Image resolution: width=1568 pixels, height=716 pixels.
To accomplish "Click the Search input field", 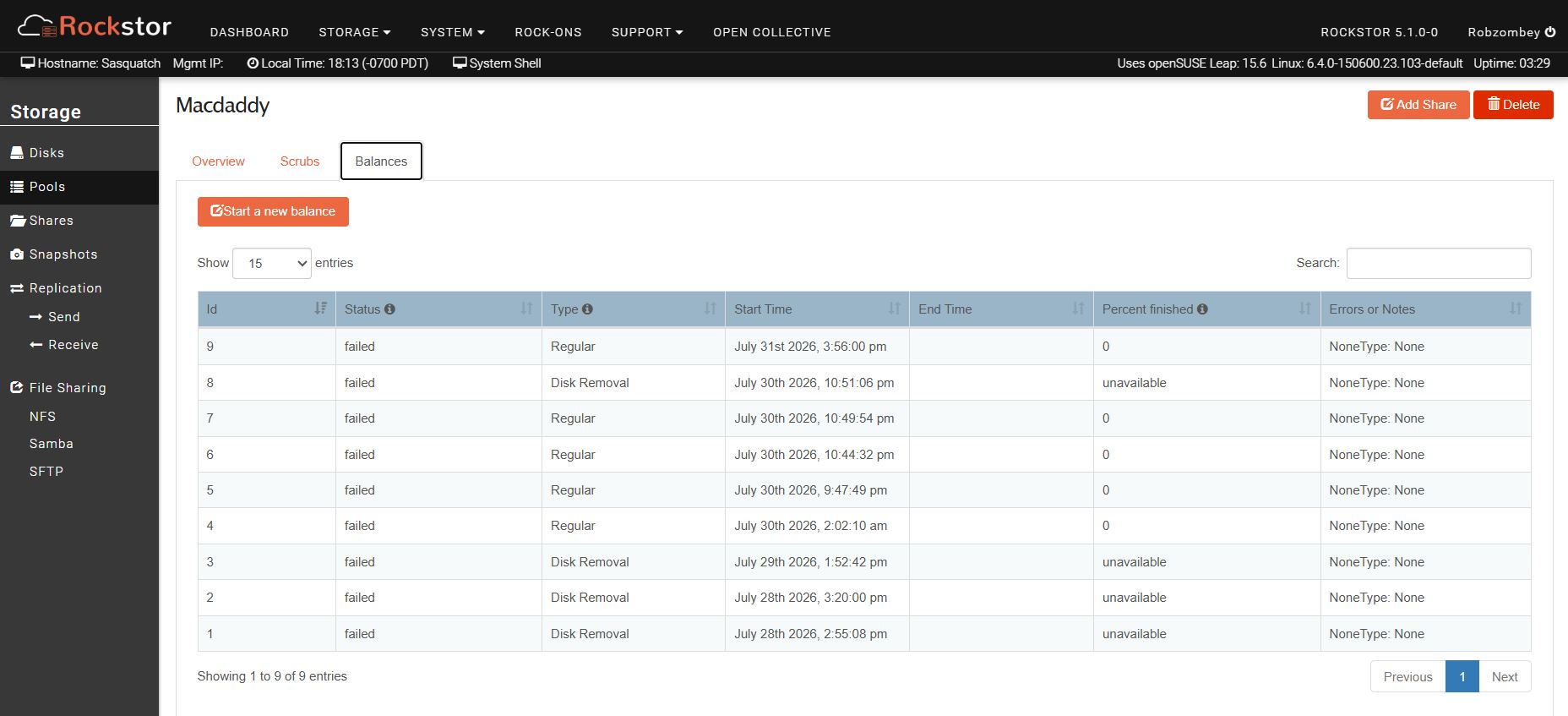I will (1439, 263).
